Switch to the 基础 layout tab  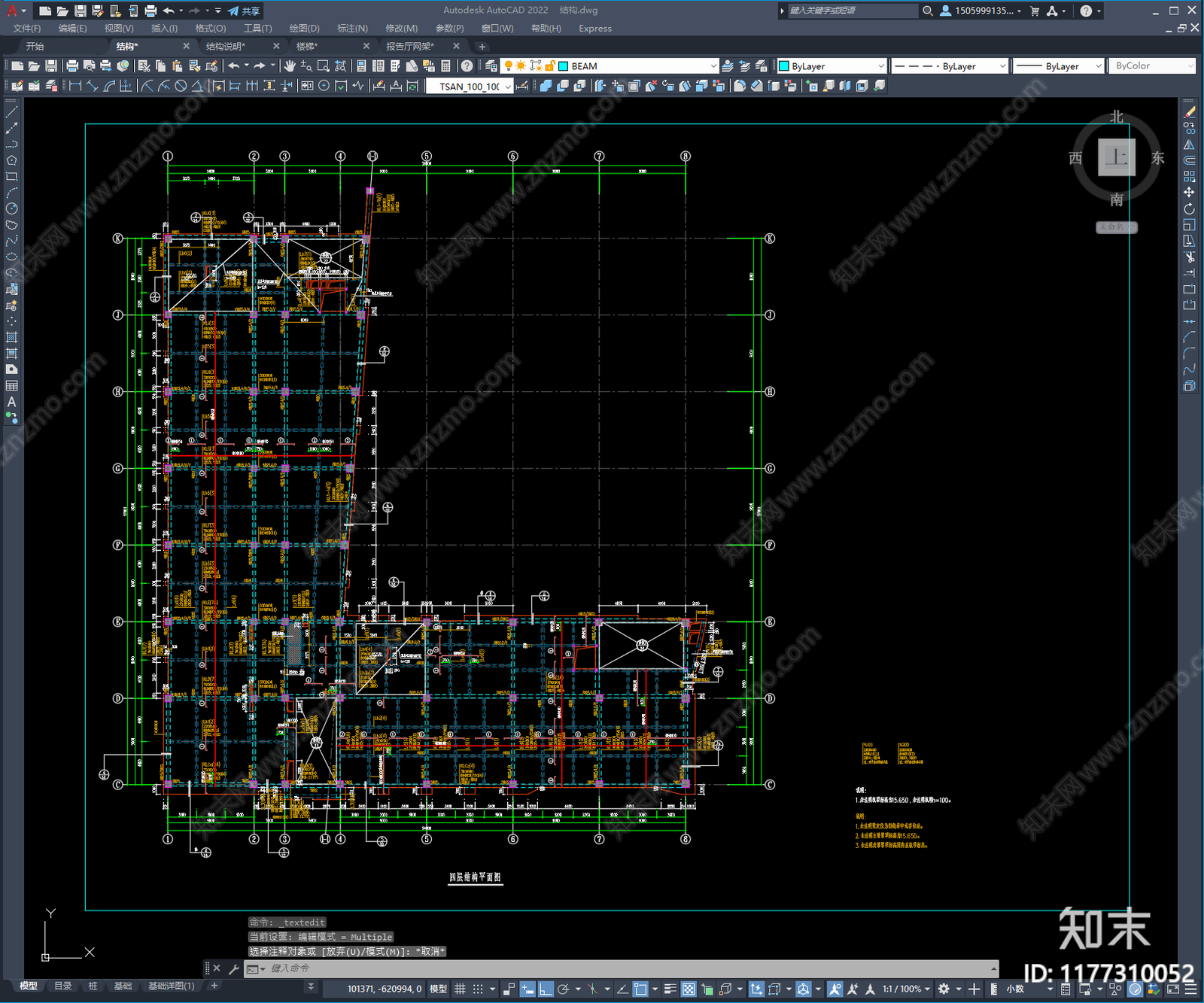click(123, 986)
